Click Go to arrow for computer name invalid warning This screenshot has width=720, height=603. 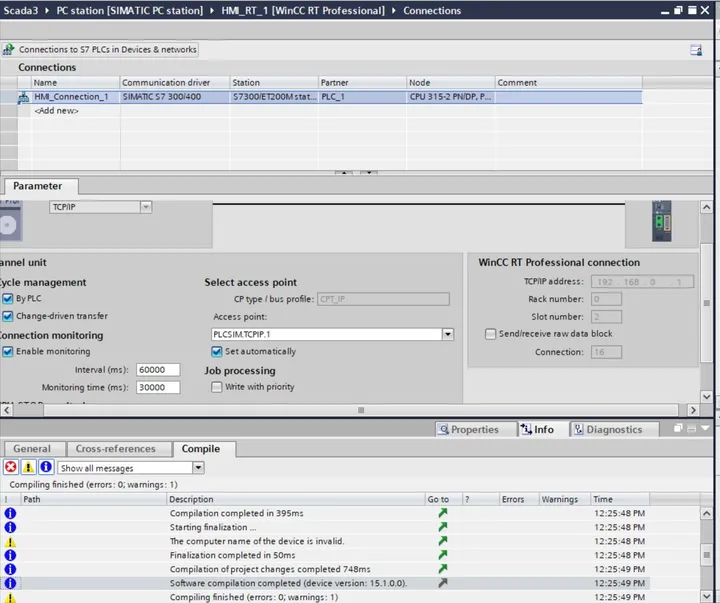[x=443, y=541]
